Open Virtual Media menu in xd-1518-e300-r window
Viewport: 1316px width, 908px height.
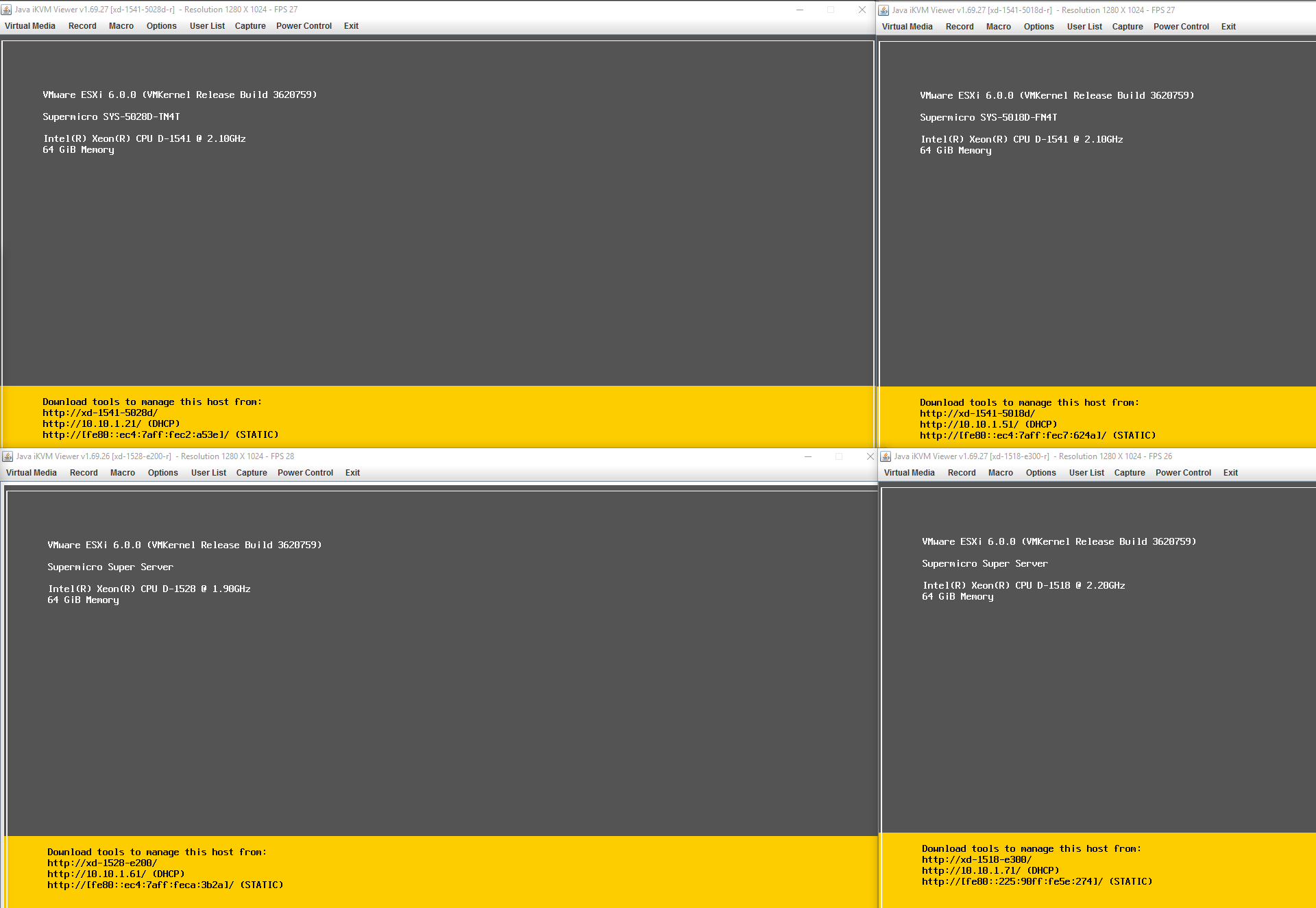pyautogui.click(x=910, y=473)
